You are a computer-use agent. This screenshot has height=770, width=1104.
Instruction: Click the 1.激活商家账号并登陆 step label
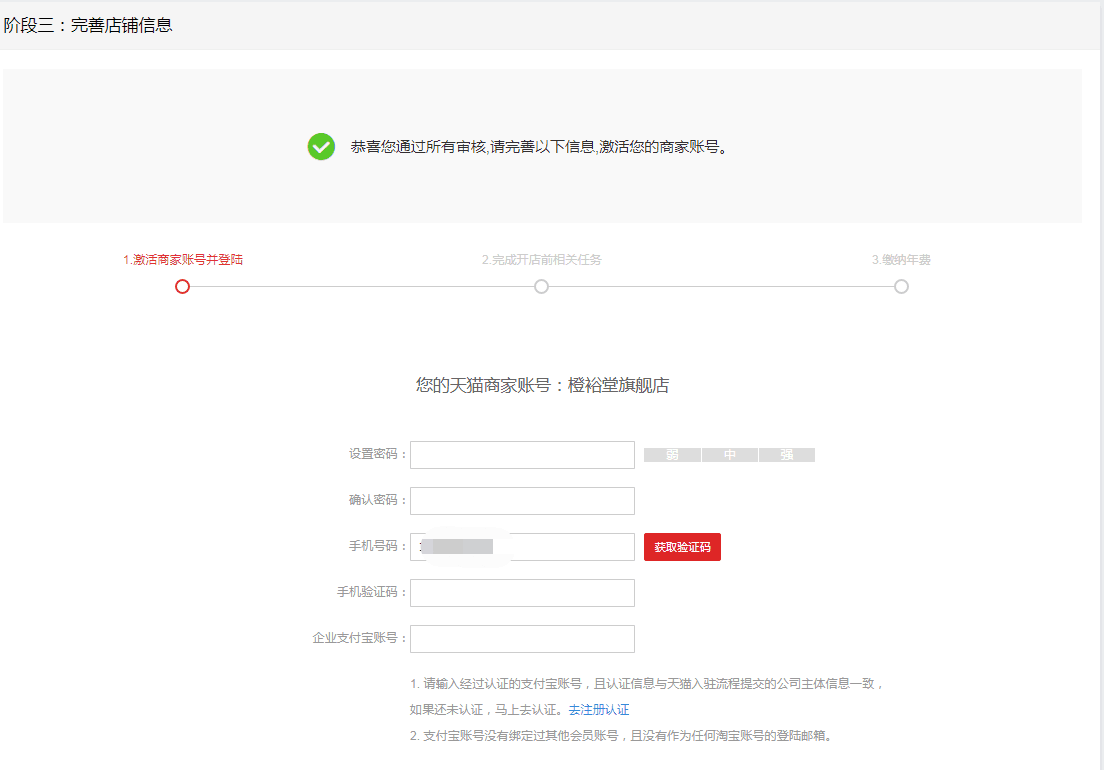pyautogui.click(x=183, y=260)
